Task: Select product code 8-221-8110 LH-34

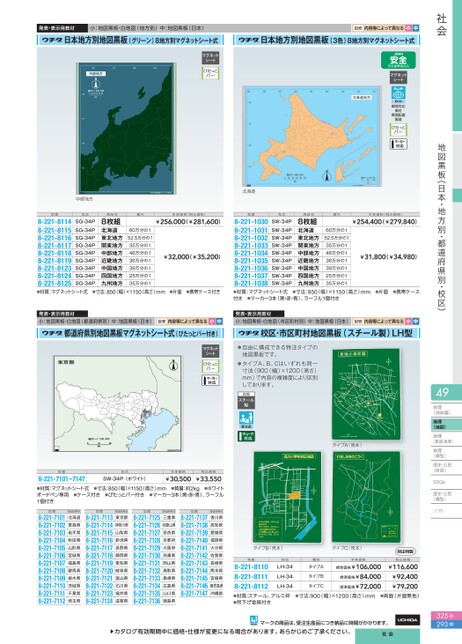Action: coord(251,567)
